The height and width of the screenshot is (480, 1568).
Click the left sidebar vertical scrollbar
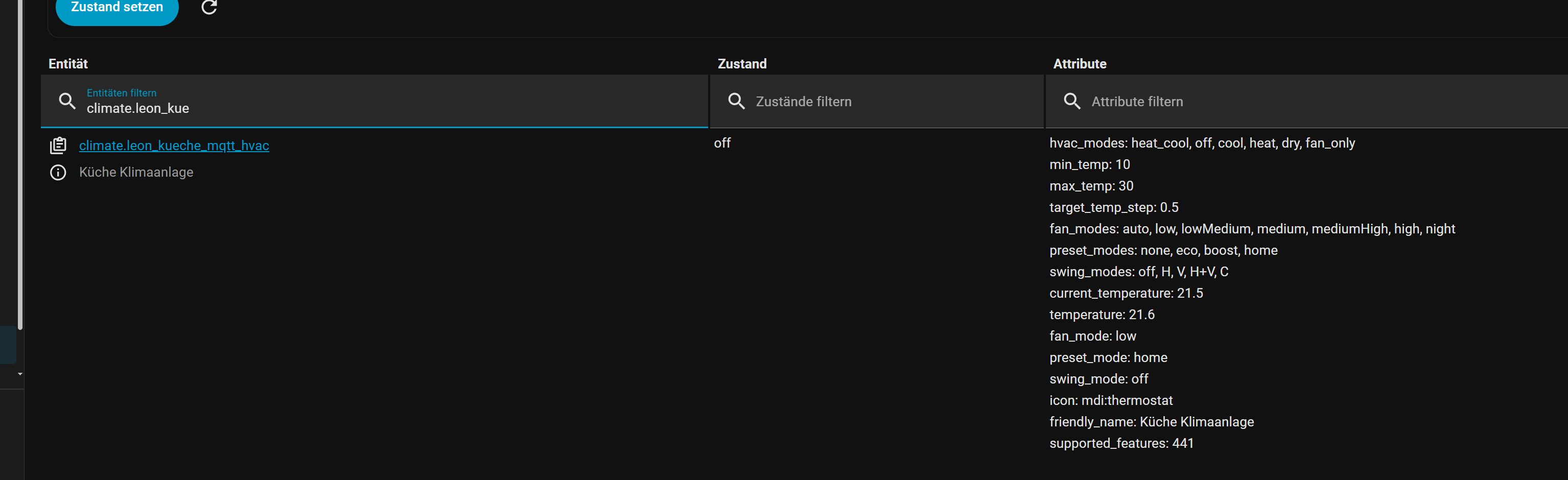click(20, 164)
